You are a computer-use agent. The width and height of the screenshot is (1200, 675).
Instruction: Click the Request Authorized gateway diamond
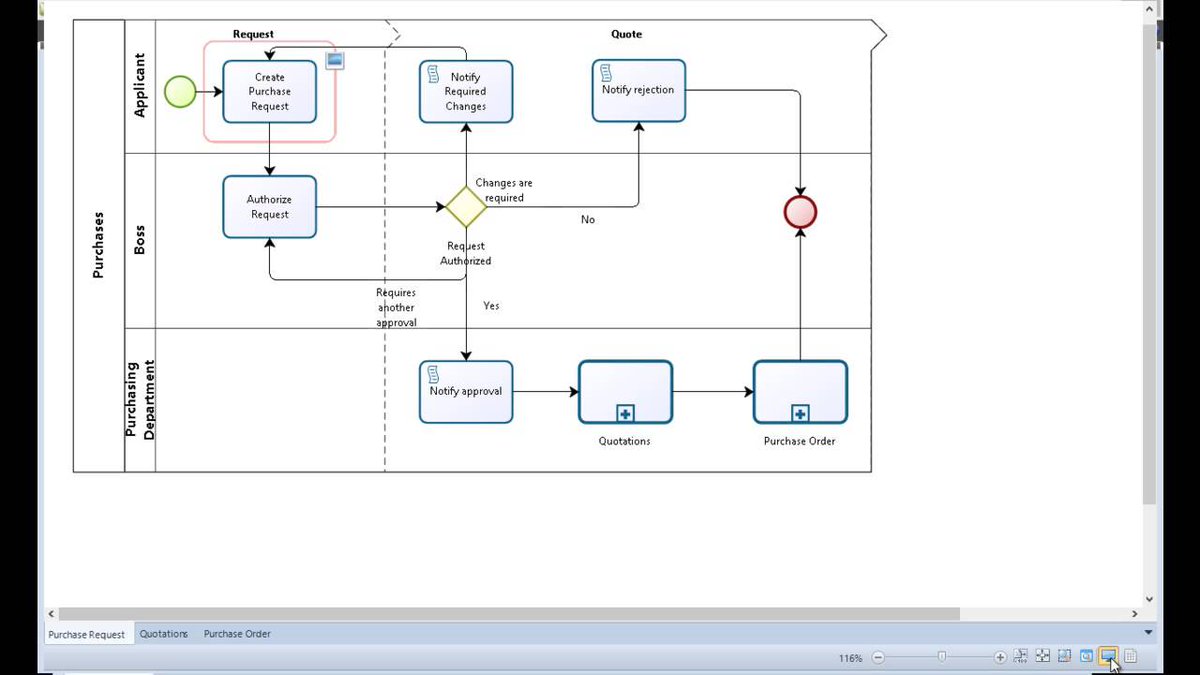coord(466,207)
